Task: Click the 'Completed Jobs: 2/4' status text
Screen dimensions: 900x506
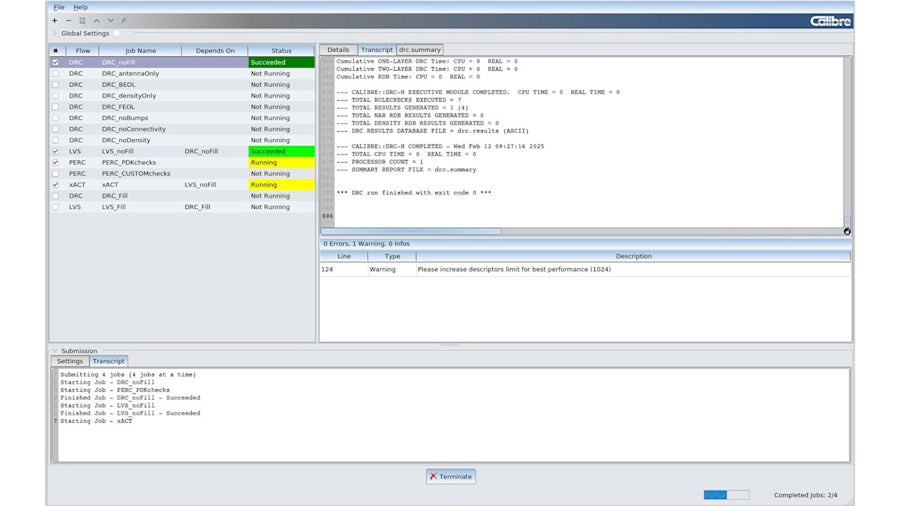Action: pos(805,495)
